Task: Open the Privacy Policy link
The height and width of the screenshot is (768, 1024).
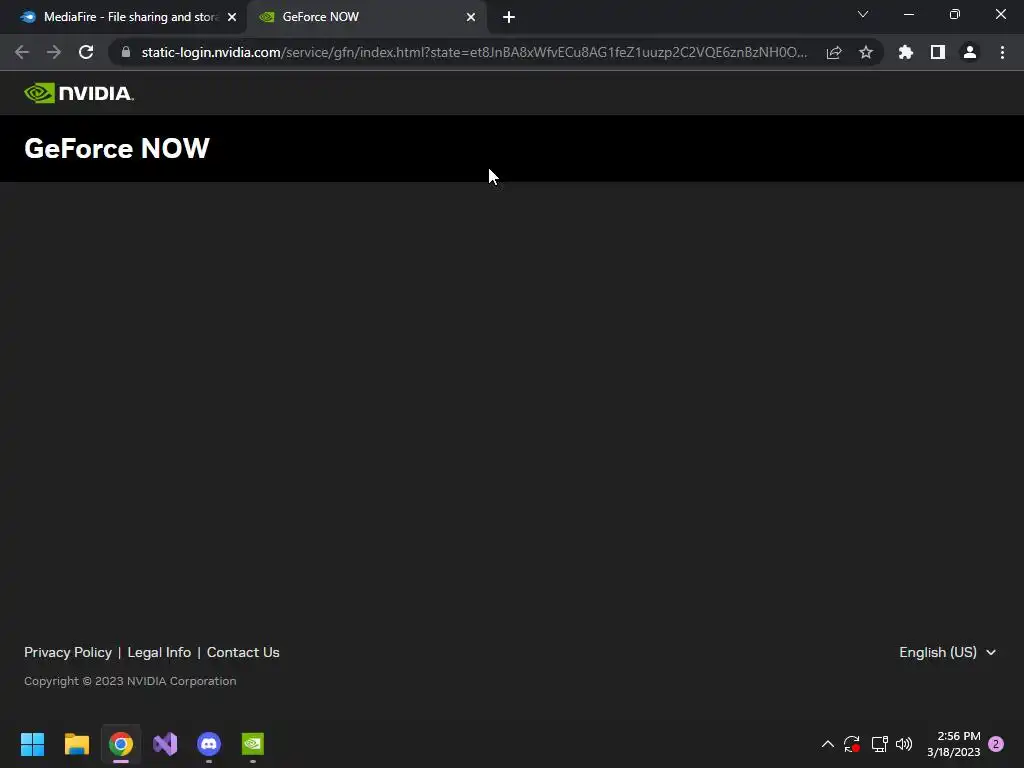Action: (x=68, y=652)
